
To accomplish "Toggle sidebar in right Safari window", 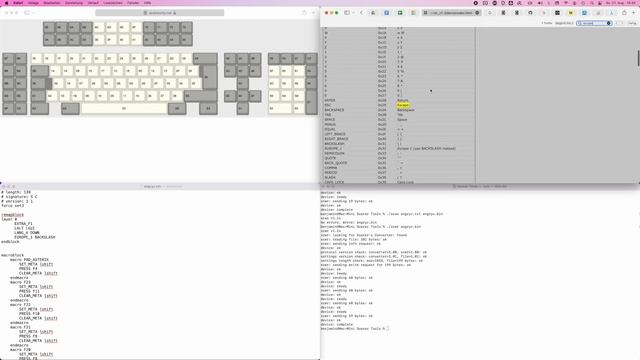I will [347, 13].
